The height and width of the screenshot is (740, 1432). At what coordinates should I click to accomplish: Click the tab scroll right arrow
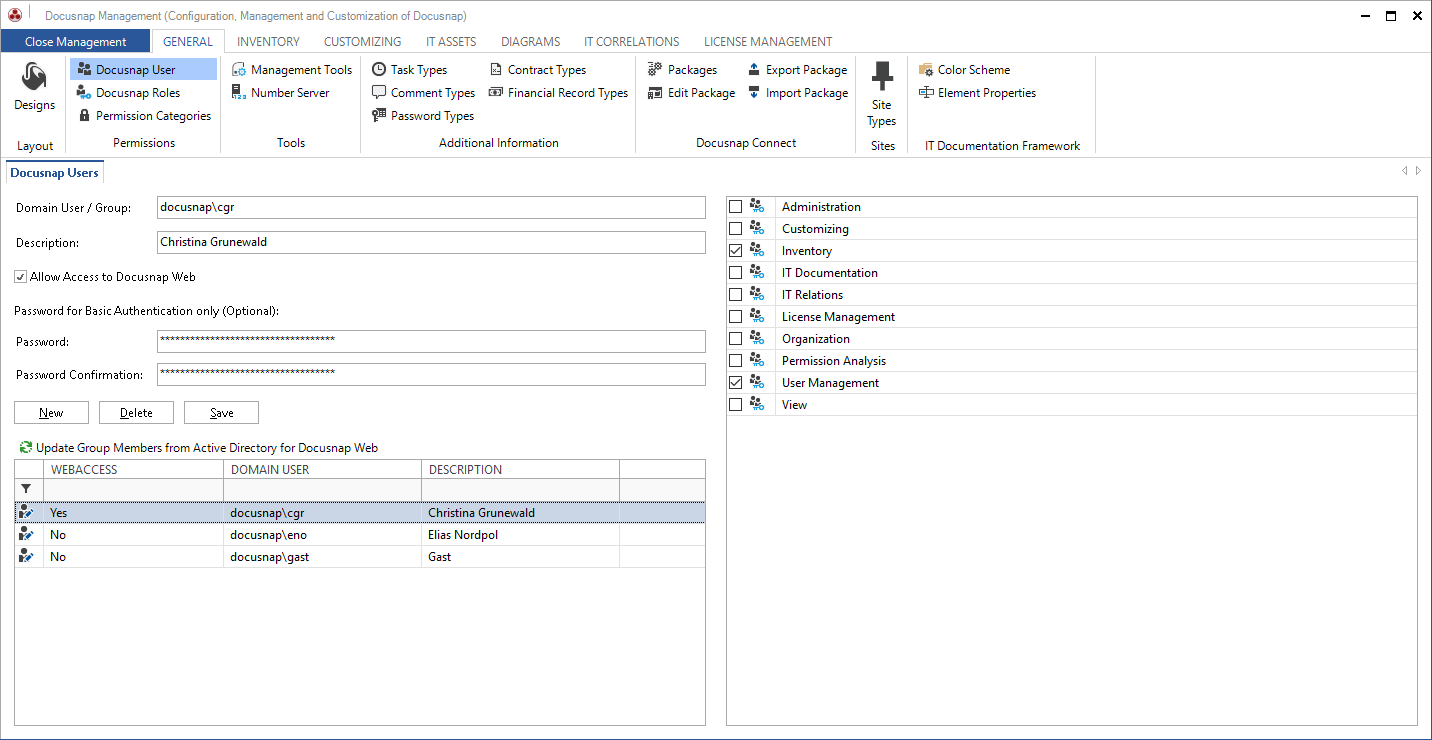coord(1419,171)
